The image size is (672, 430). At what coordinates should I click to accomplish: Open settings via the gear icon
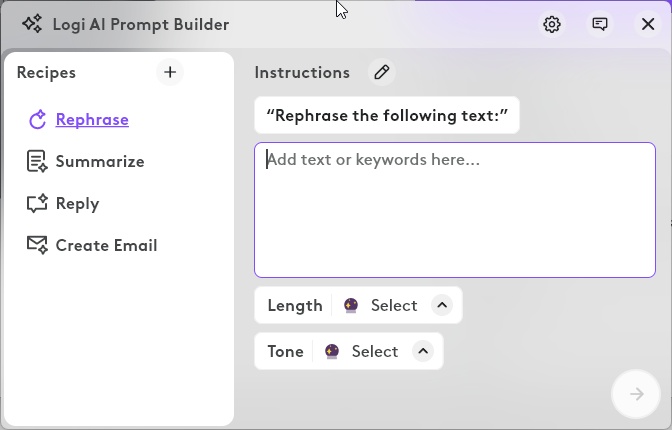(552, 24)
